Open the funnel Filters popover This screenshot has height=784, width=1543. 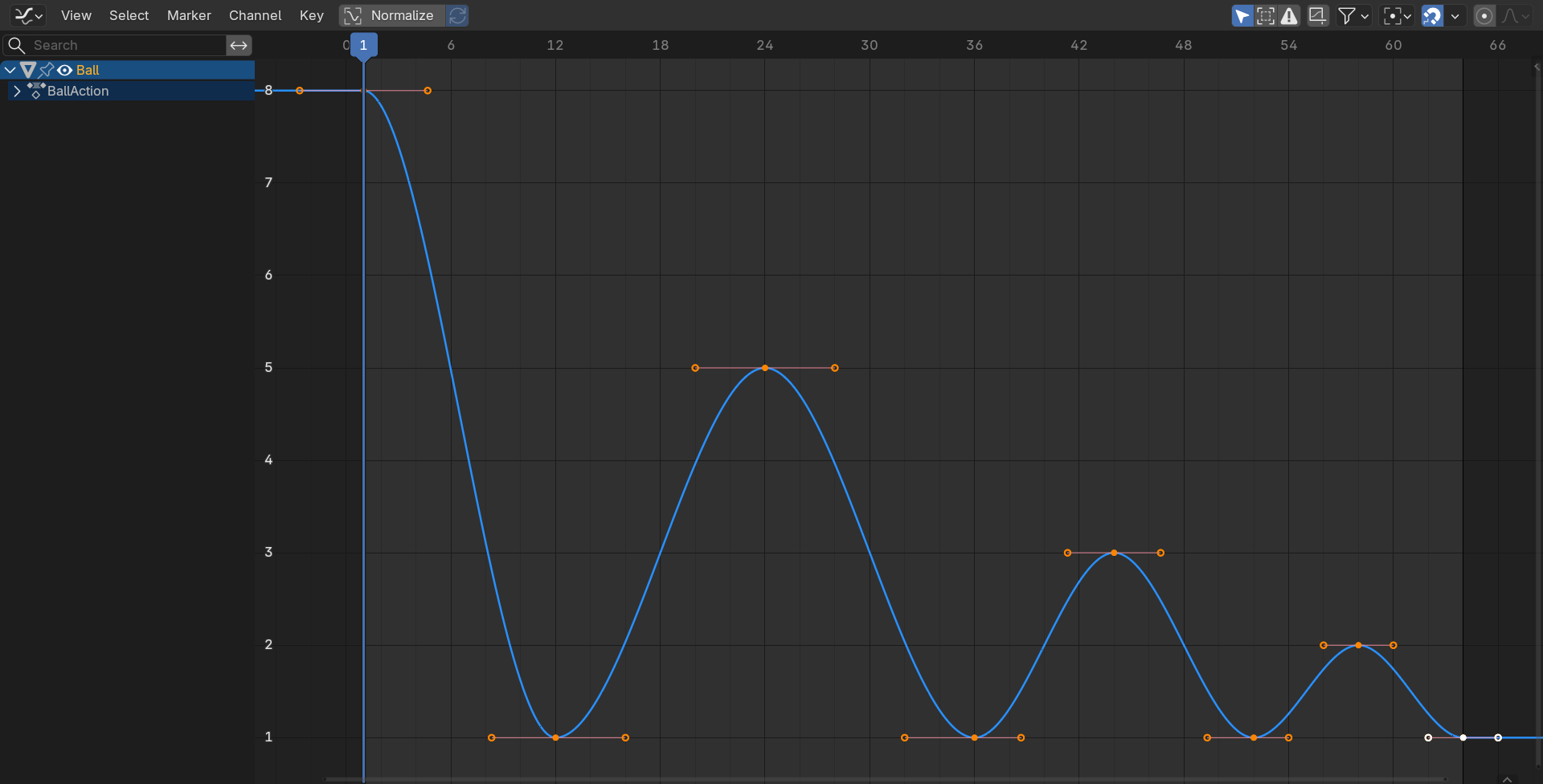[1353, 15]
